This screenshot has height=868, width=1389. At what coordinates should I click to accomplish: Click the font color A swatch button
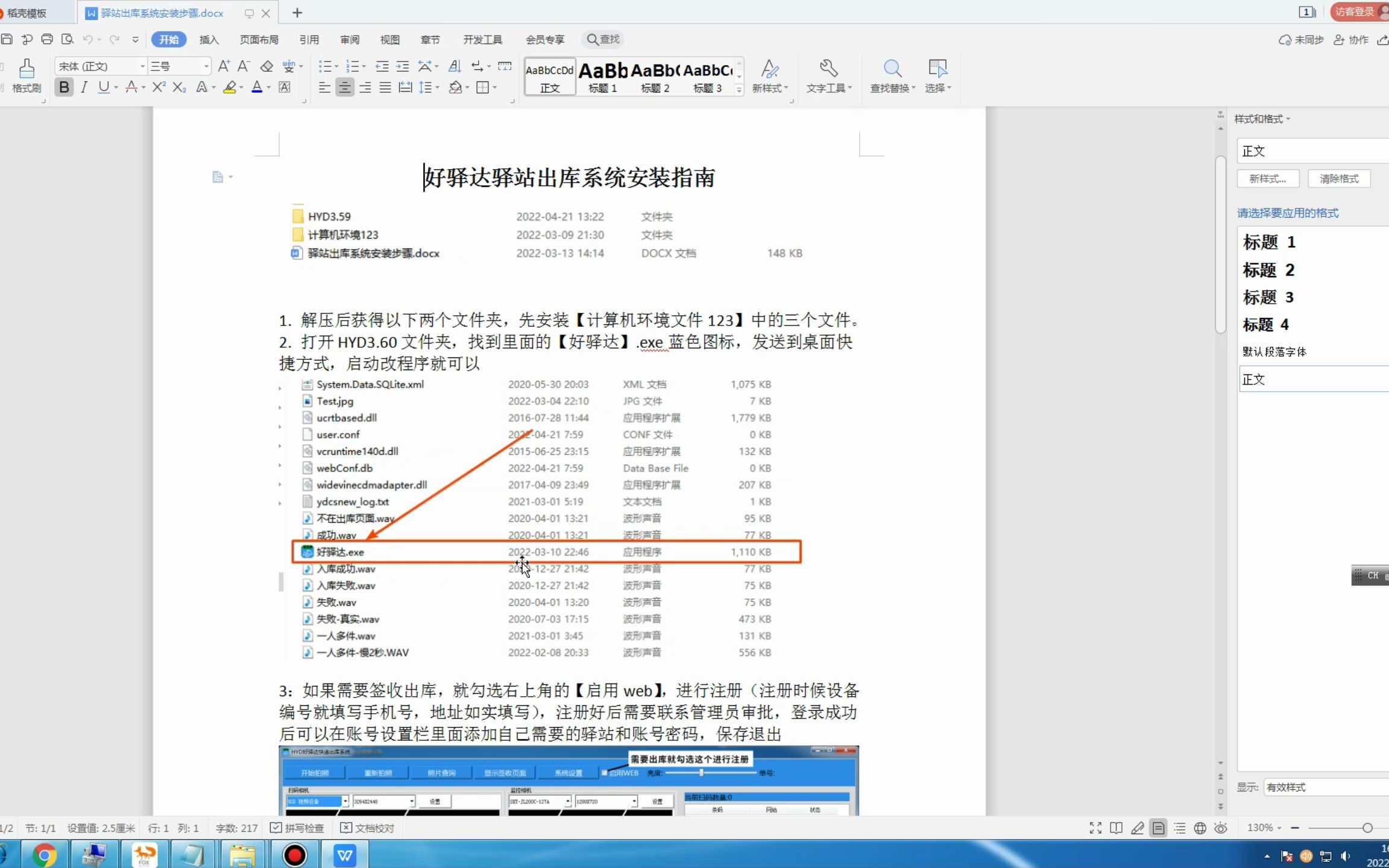pos(257,87)
